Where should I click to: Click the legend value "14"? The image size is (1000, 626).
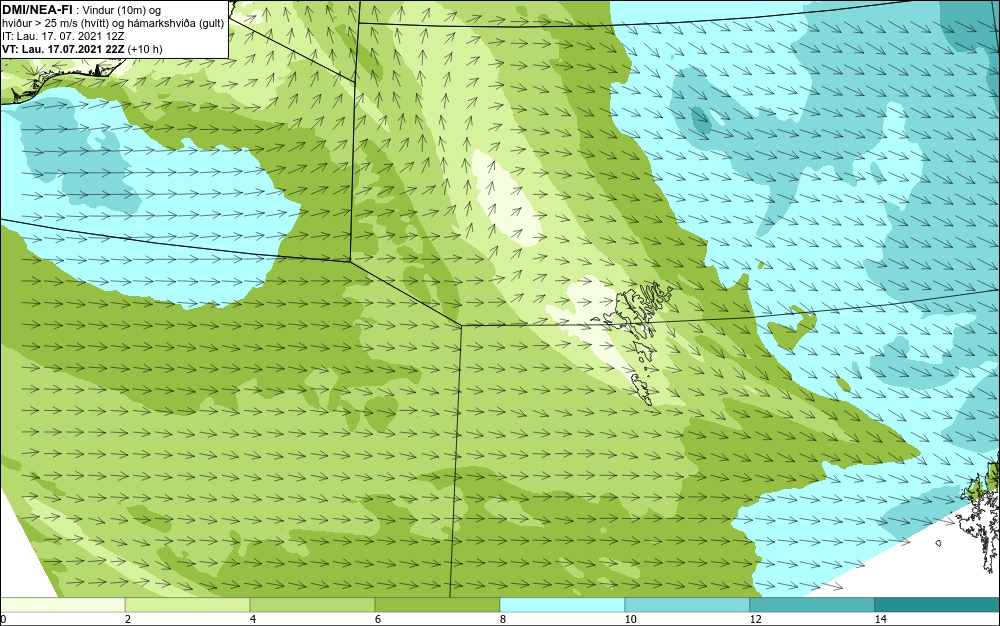(x=880, y=619)
